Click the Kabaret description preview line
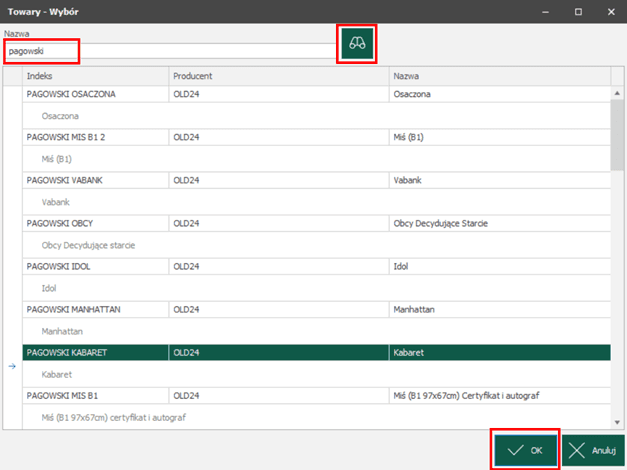The image size is (627, 470). coord(316,374)
